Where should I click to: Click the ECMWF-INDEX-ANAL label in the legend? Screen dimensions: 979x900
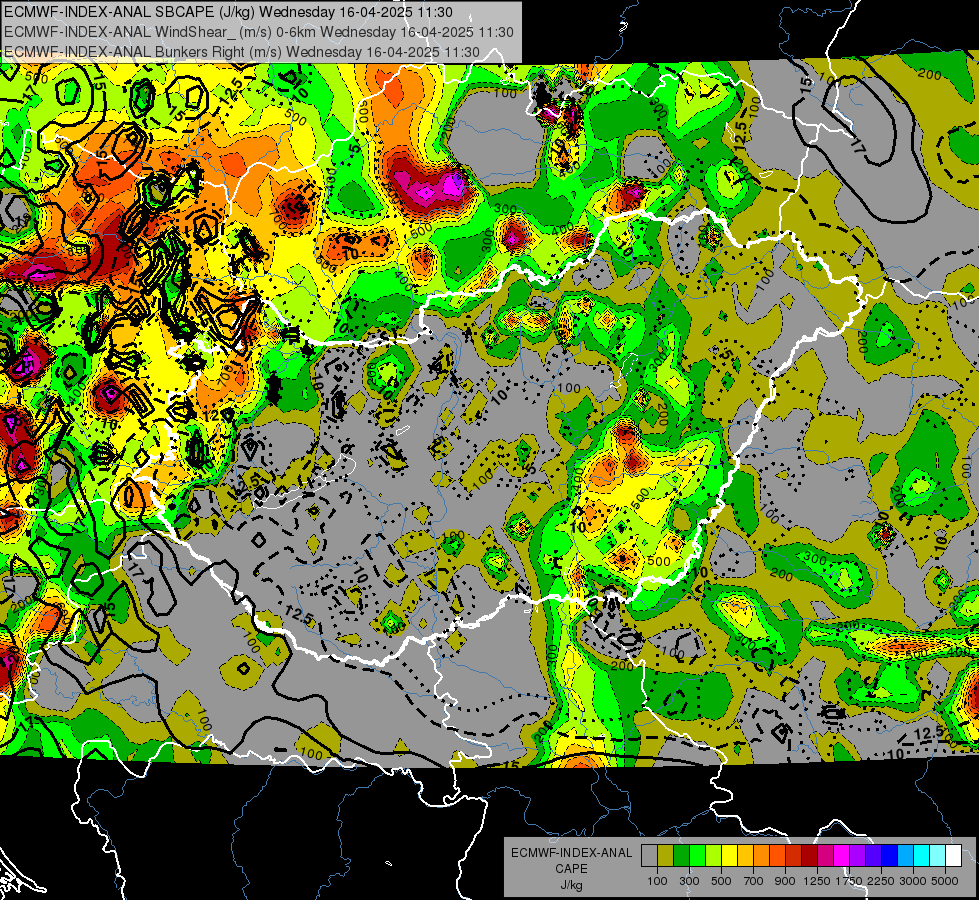pos(571,853)
